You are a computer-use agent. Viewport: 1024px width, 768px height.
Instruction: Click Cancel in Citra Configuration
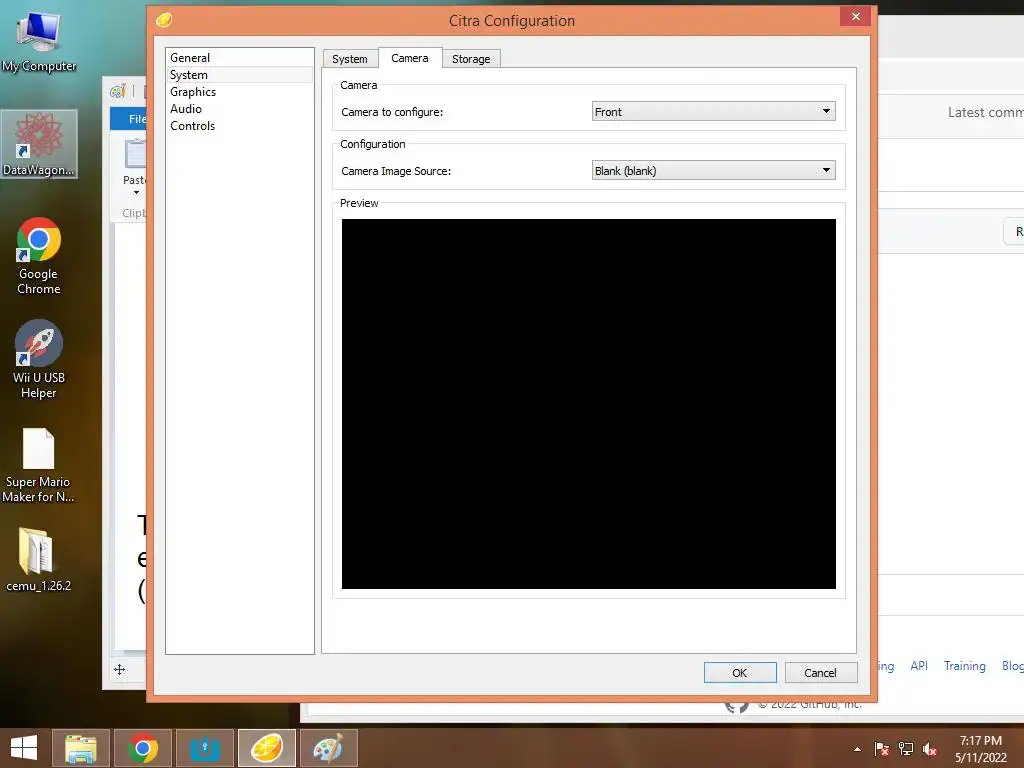tap(820, 673)
